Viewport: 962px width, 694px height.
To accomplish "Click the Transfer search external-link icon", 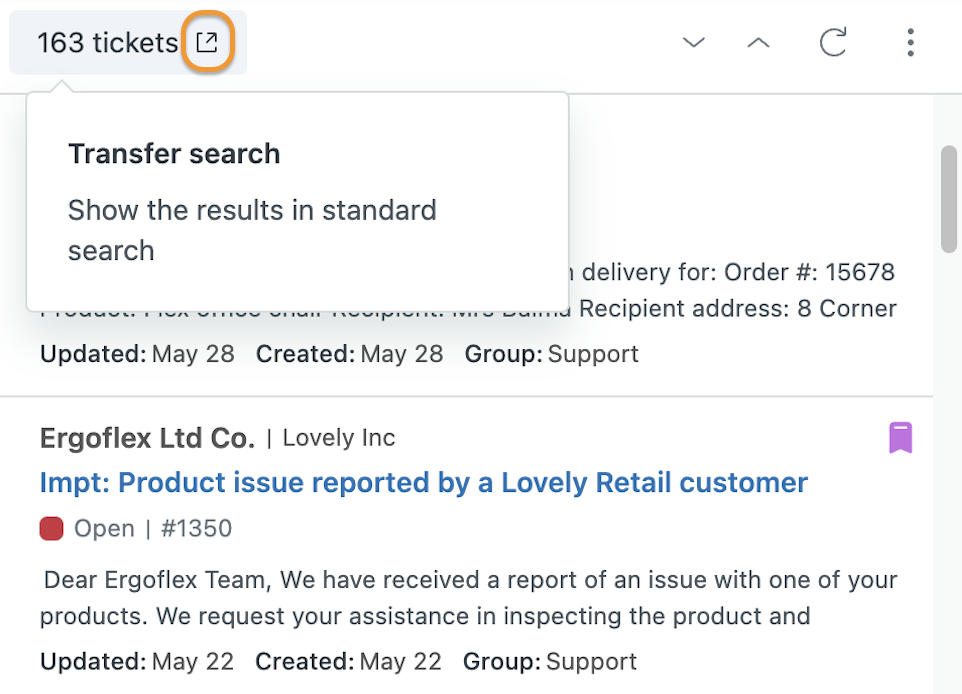I will [207, 42].
